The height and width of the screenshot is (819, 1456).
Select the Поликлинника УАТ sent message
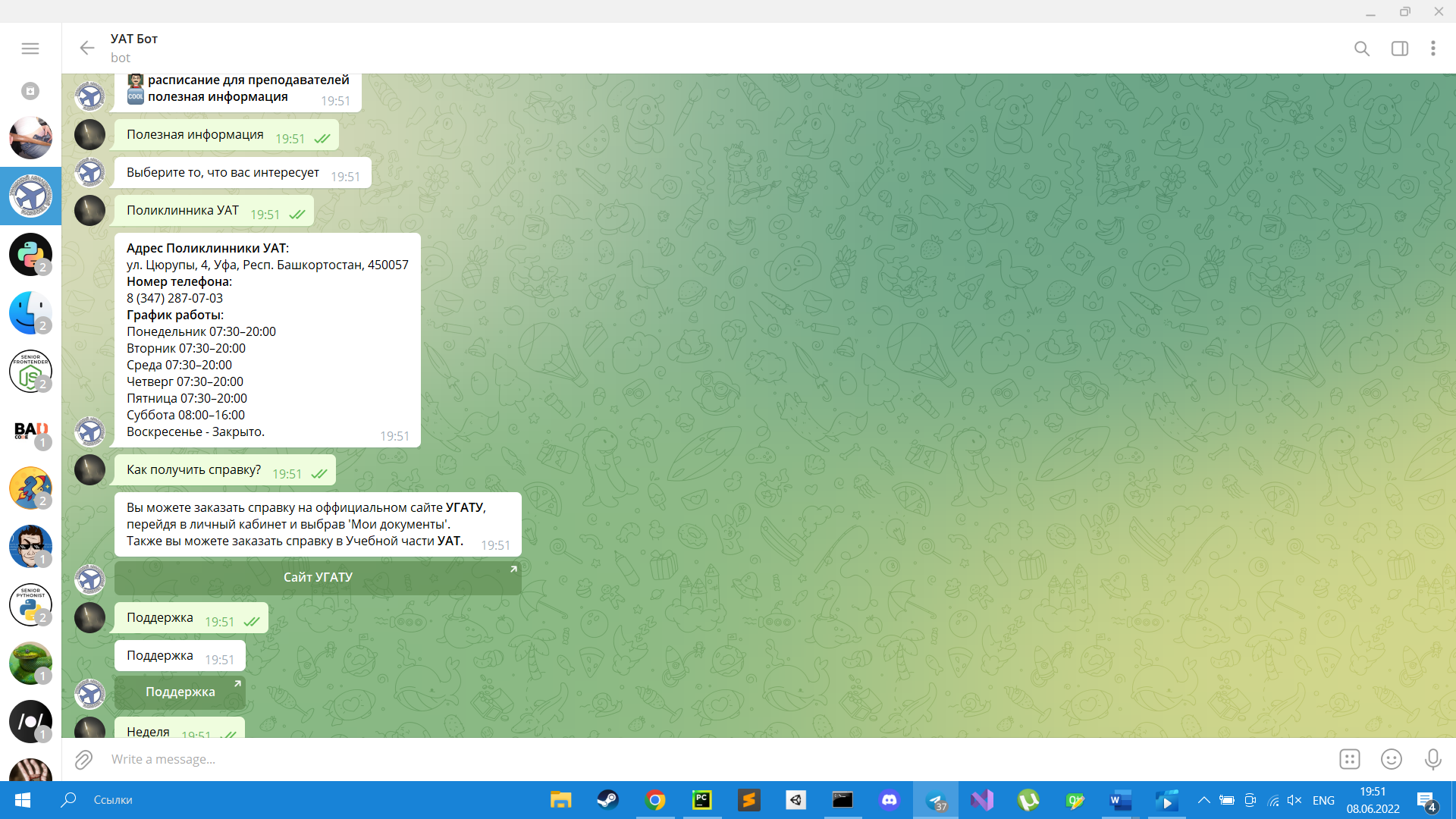point(214,211)
